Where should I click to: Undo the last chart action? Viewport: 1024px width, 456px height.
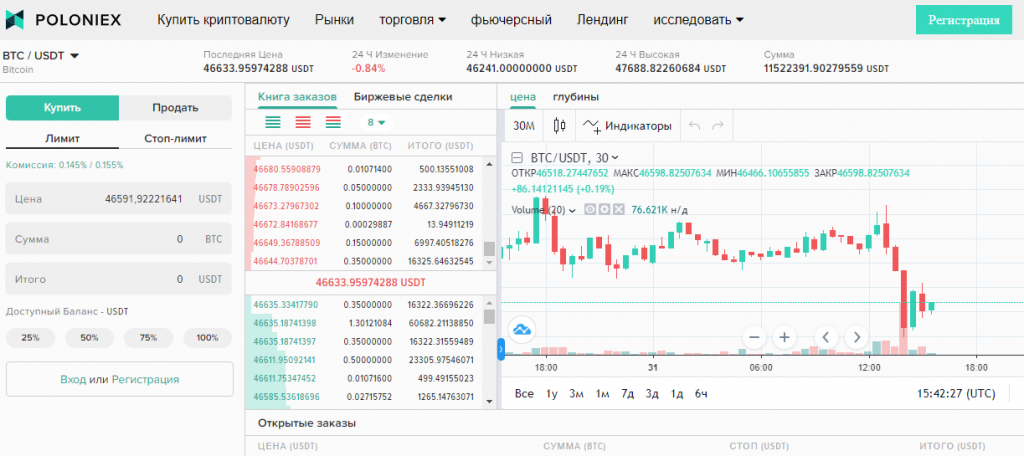coord(695,125)
